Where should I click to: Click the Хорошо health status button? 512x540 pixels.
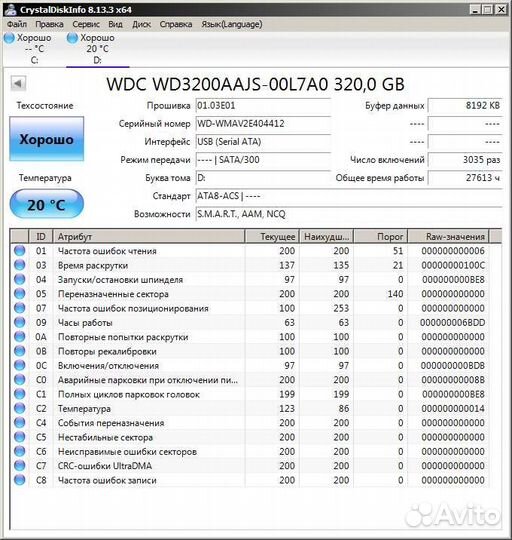click(x=46, y=139)
